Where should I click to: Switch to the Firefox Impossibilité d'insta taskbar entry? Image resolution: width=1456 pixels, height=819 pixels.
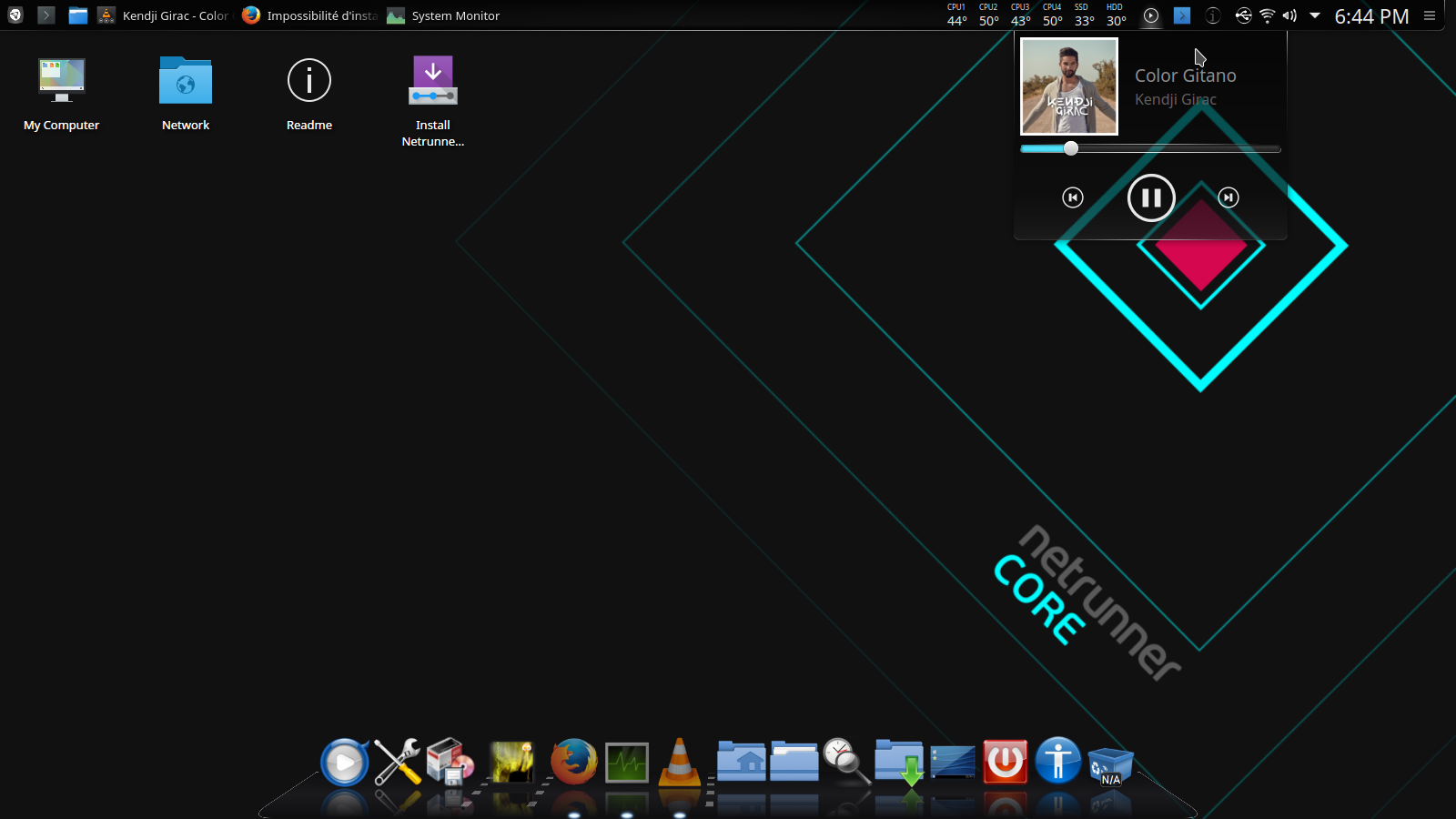(309, 15)
